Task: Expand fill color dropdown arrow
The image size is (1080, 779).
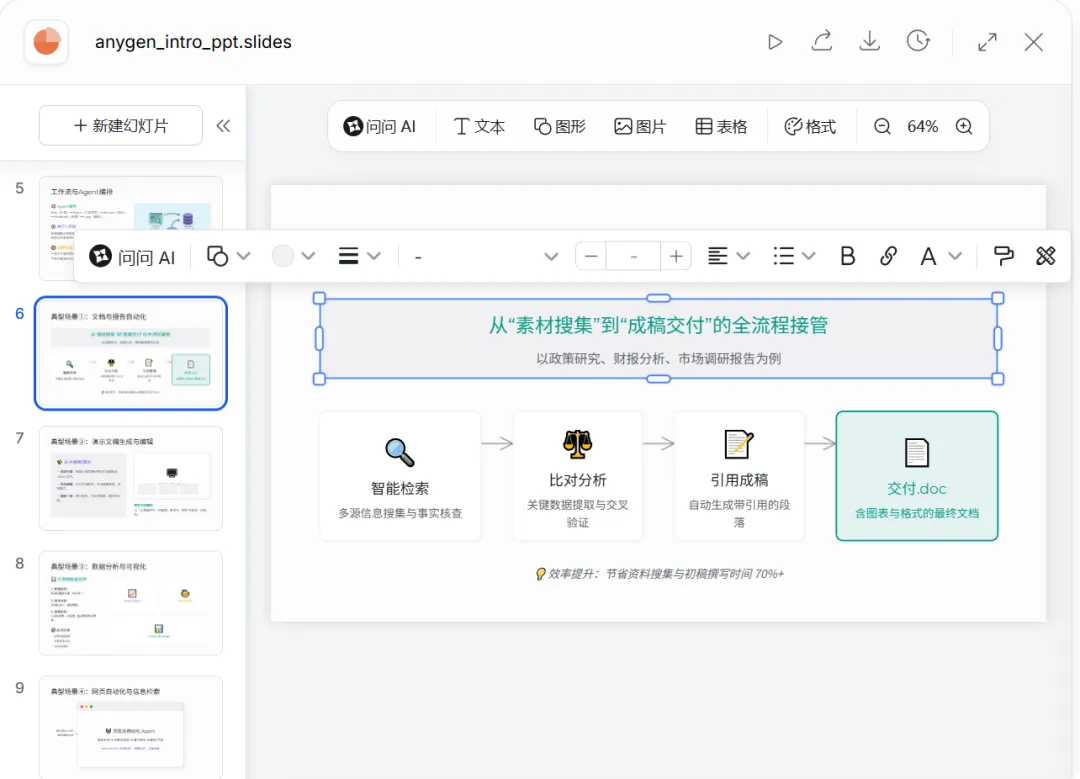Action: point(309,256)
